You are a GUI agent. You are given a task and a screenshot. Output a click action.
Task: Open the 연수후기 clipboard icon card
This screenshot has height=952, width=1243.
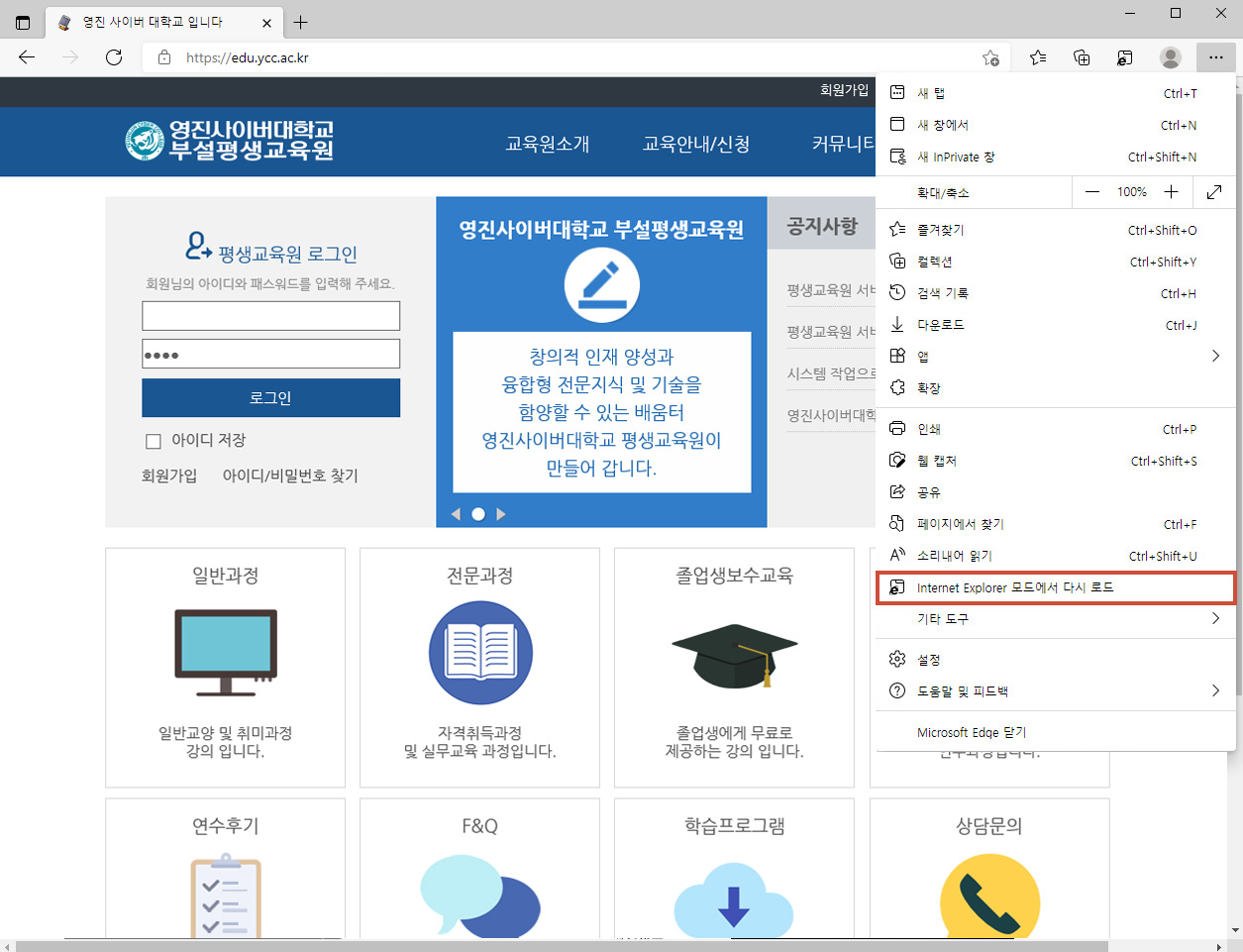pos(226,870)
